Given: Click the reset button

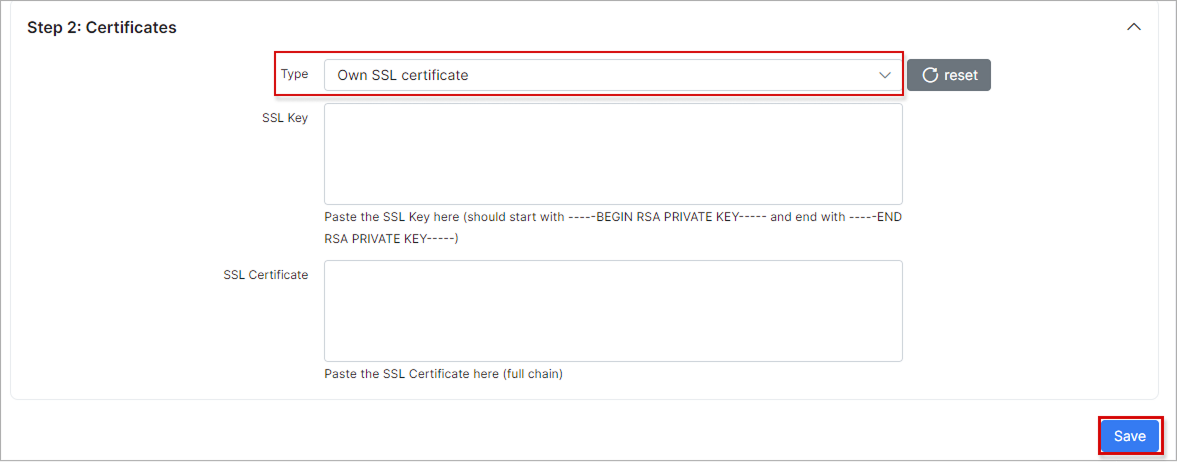Looking at the screenshot, I should tap(949, 75).
